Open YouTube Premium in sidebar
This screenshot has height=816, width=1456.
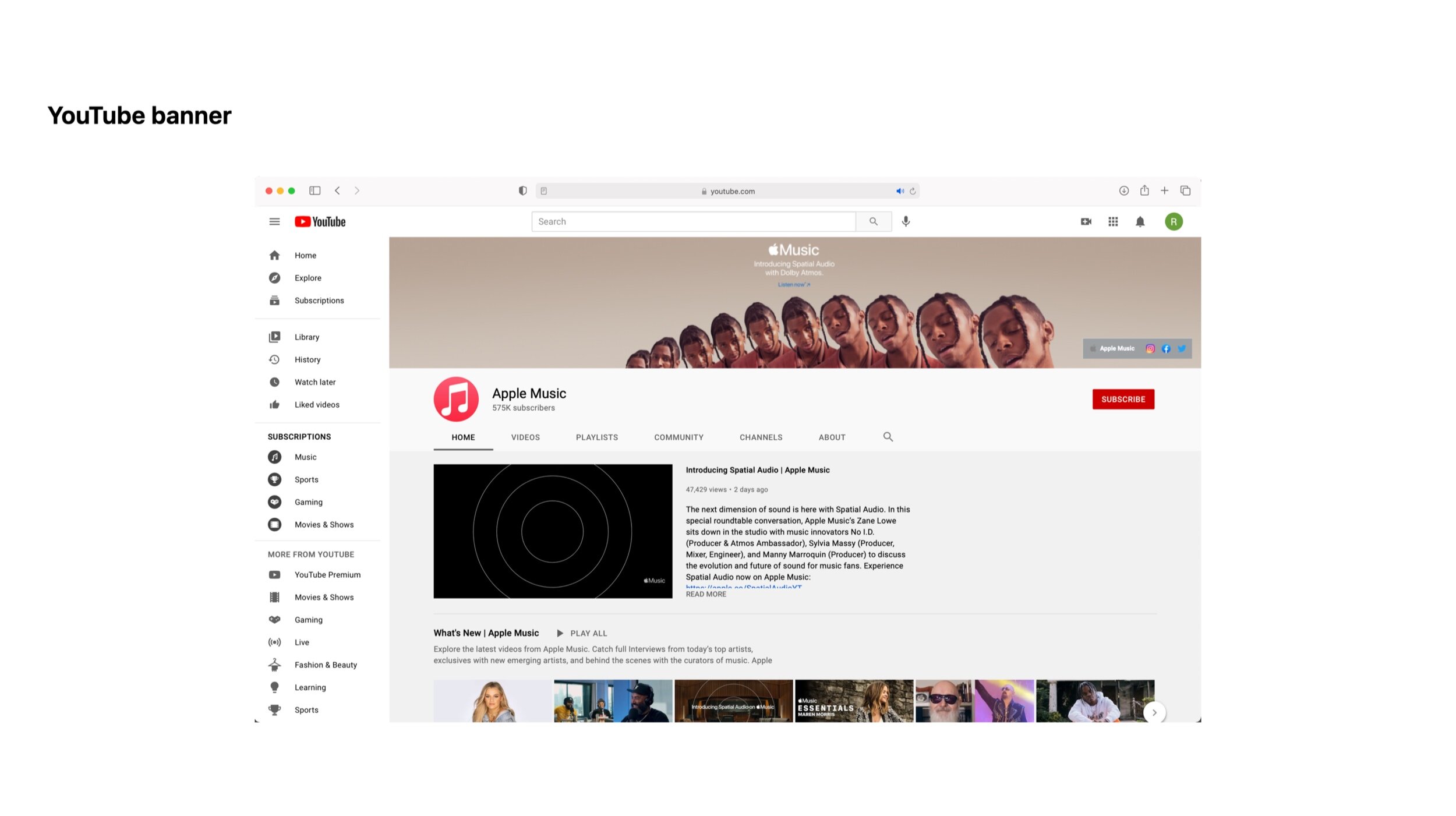pyautogui.click(x=317, y=575)
